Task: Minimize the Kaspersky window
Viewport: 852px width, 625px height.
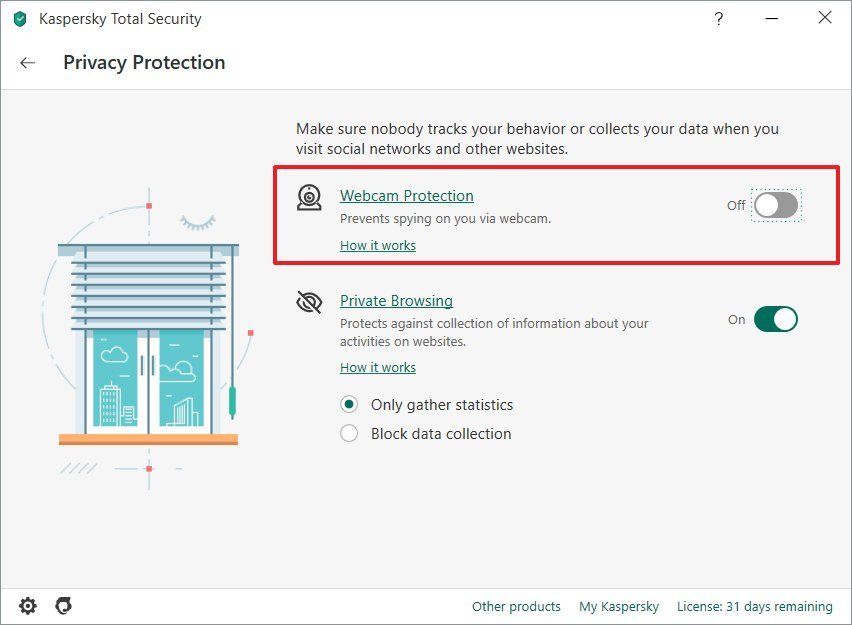Action: click(x=771, y=19)
